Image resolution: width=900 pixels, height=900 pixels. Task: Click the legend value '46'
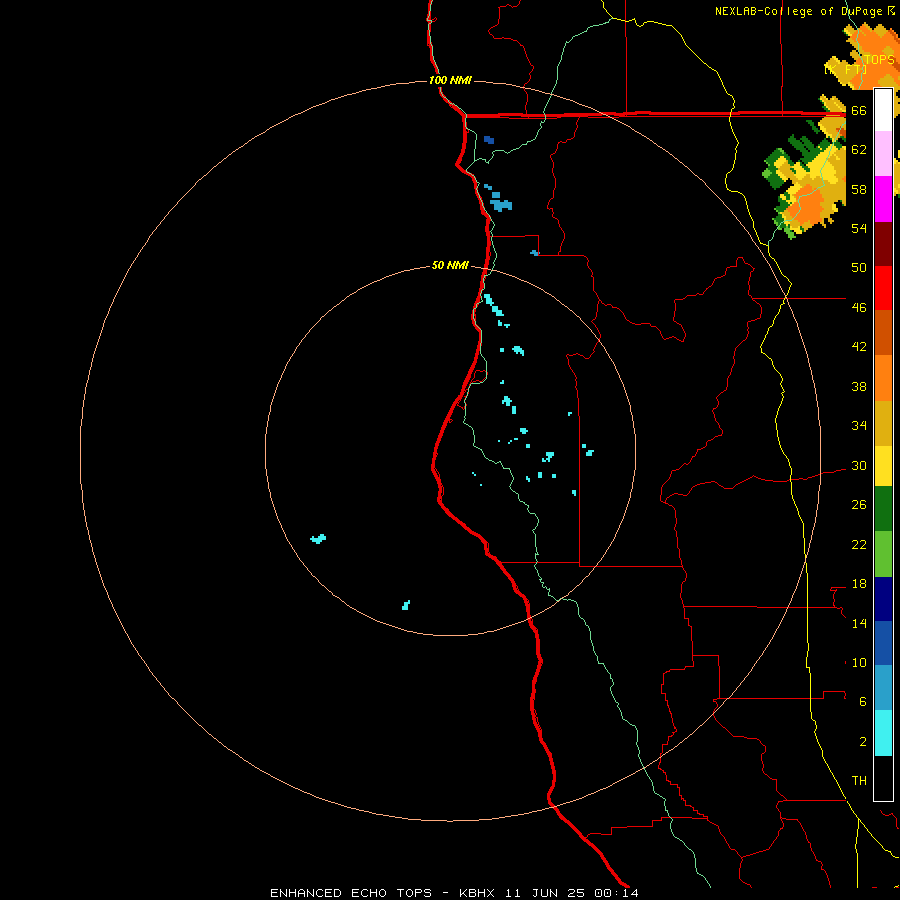[x=859, y=307]
